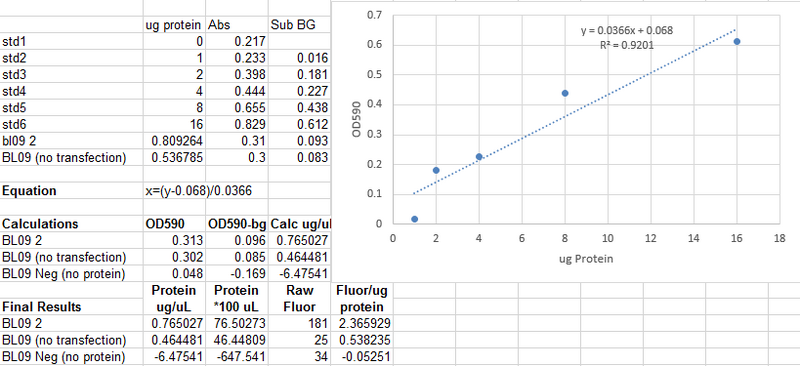The width and height of the screenshot is (800, 366).
Task: Select OD590 value 0.048
Action: pos(174,274)
